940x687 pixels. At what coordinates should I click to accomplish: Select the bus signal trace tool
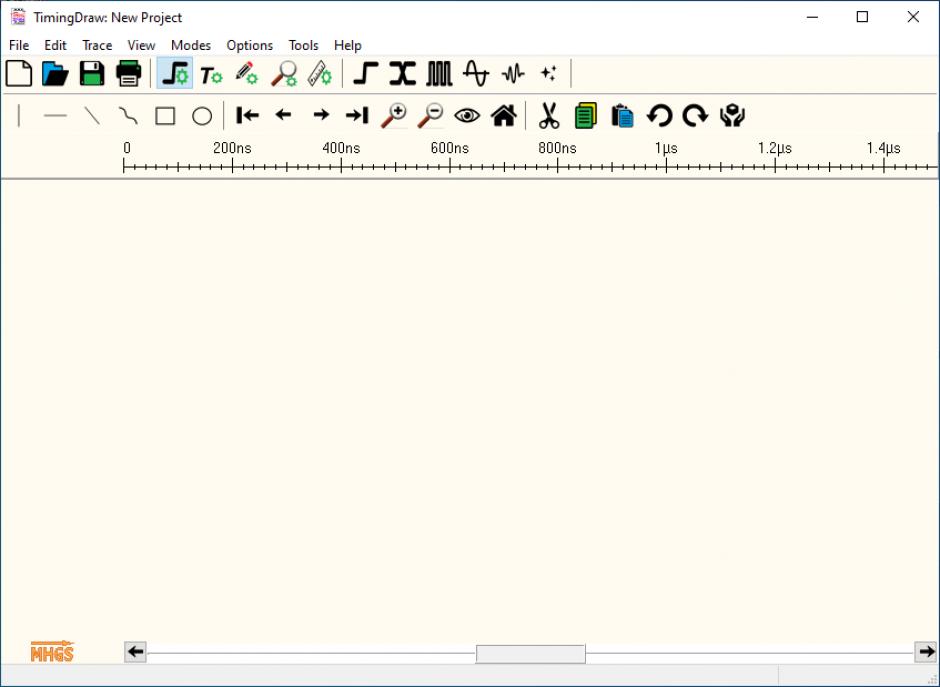point(402,74)
